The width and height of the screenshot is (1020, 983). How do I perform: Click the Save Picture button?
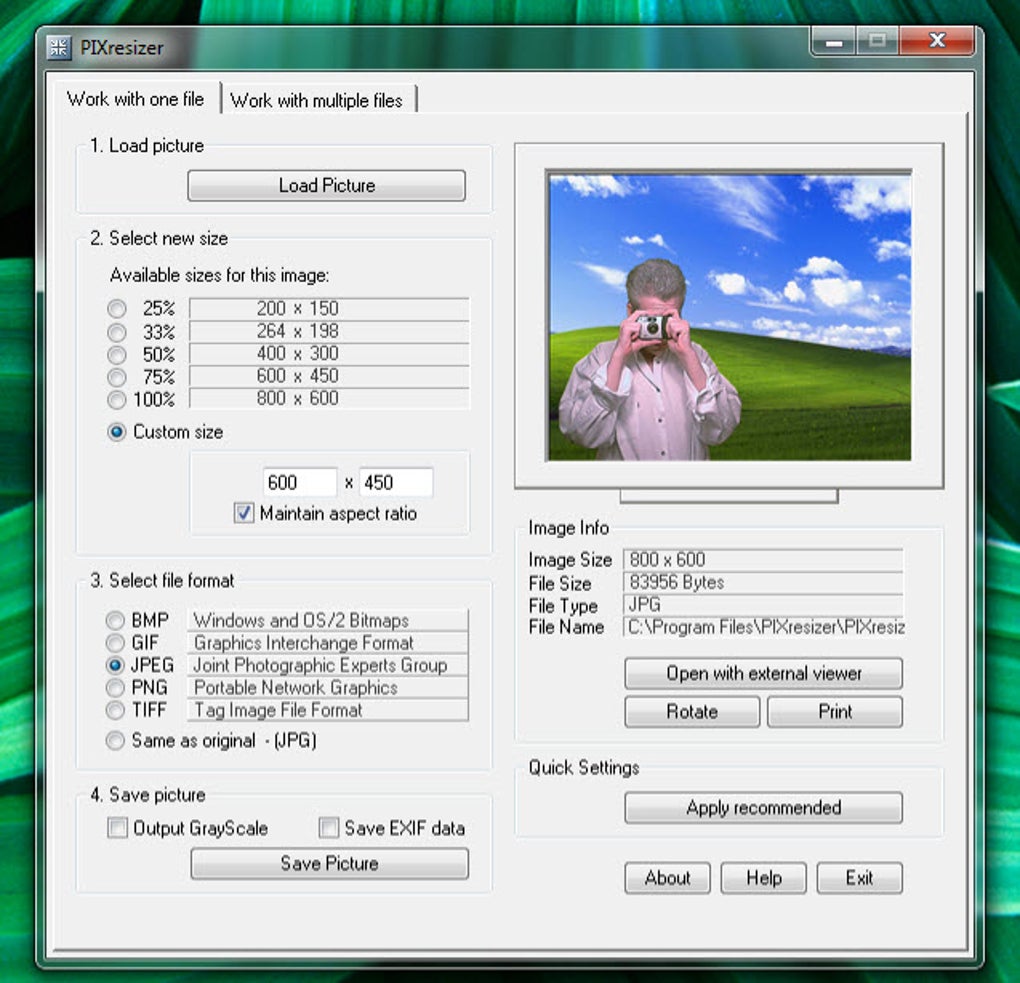pyautogui.click(x=329, y=863)
